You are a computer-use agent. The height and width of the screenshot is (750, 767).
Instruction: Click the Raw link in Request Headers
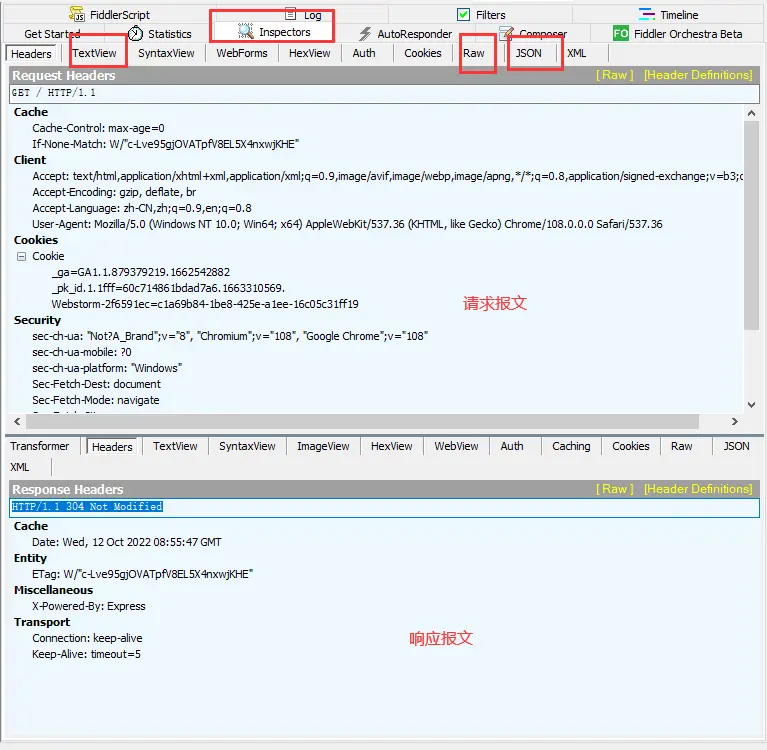pos(614,75)
